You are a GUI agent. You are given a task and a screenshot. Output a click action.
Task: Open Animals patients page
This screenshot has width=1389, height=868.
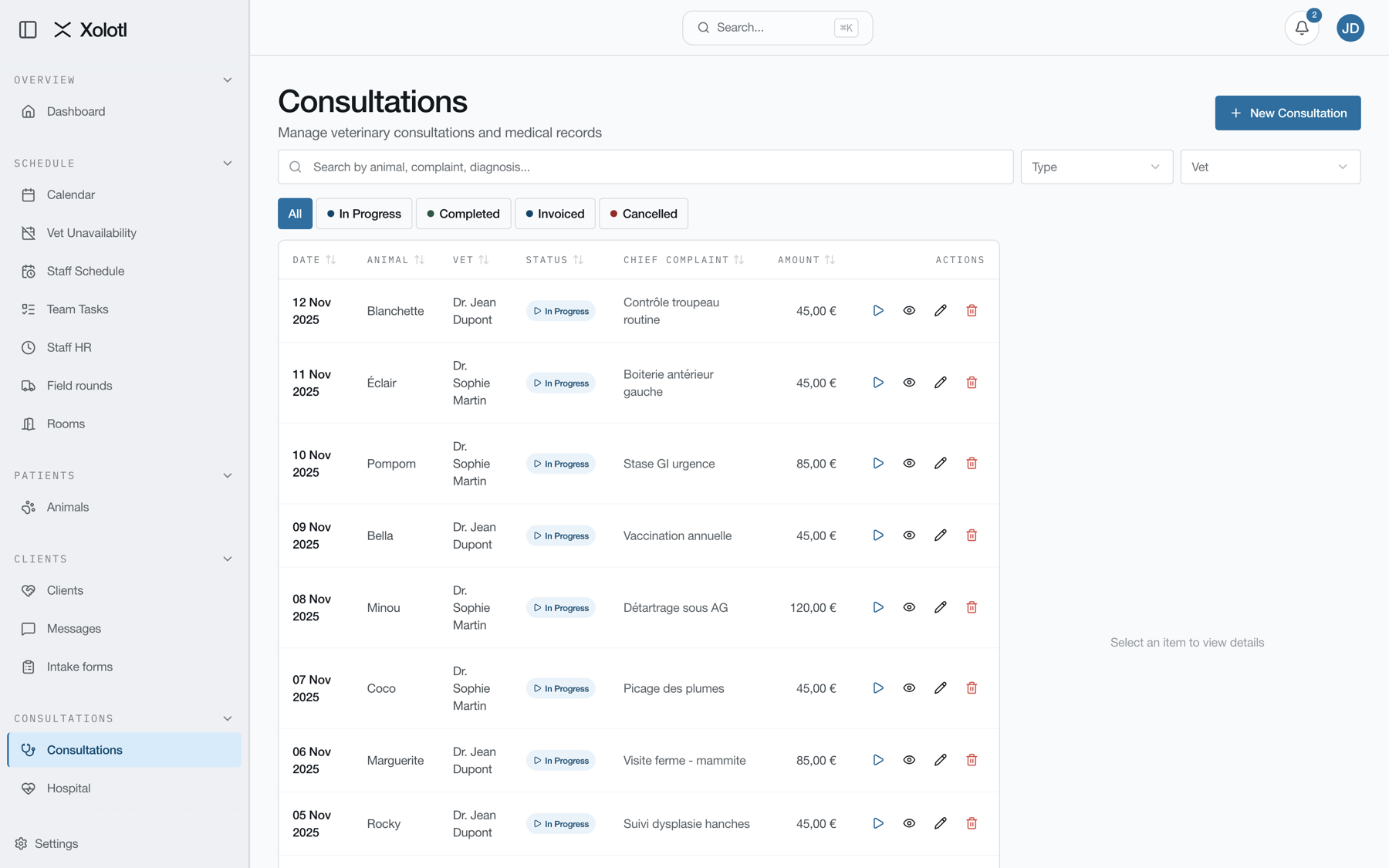point(124,508)
